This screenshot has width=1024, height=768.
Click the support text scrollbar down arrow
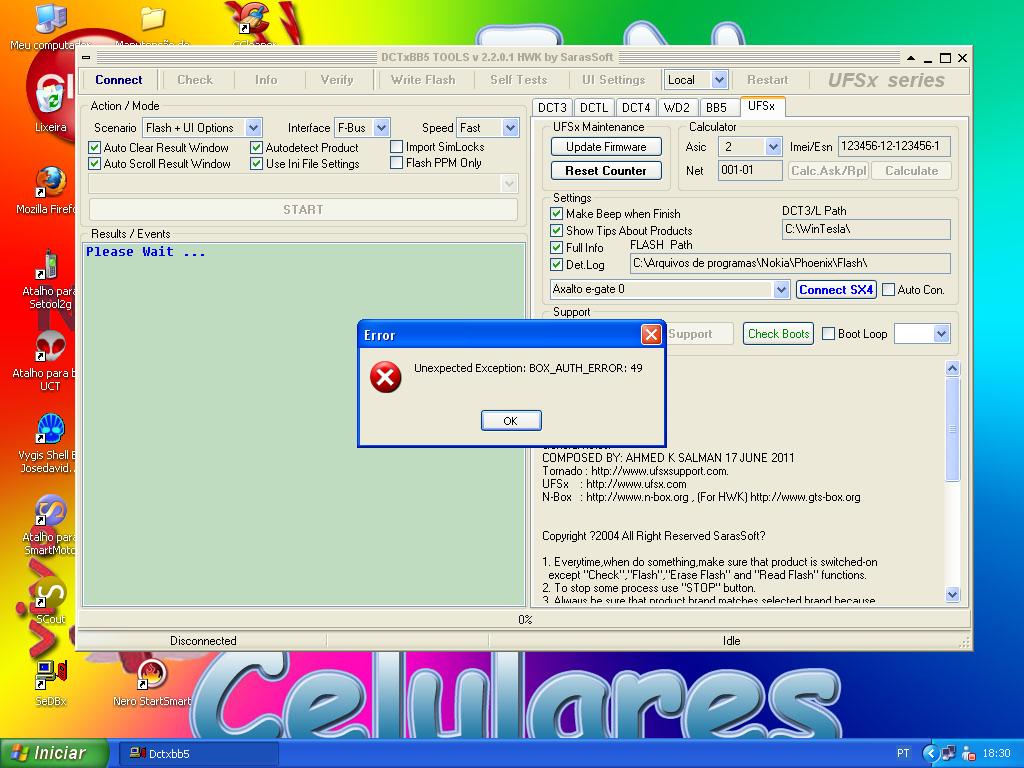pyautogui.click(x=952, y=594)
